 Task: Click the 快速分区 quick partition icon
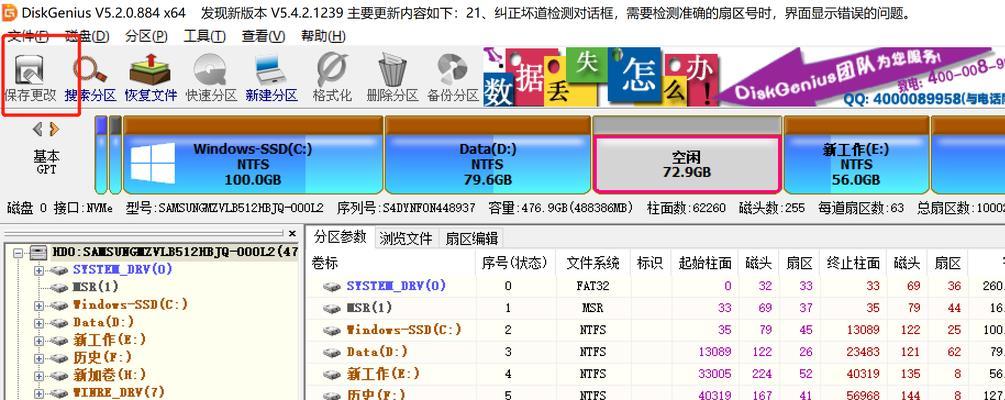coord(211,78)
